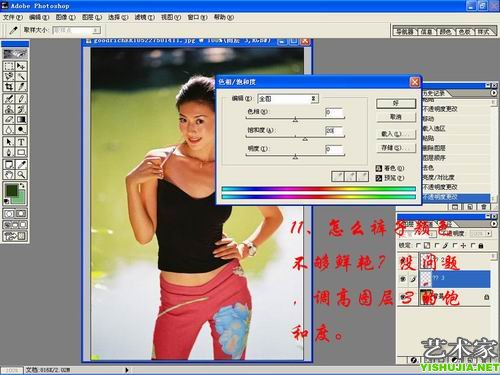This screenshot has width=500, height=375.
Task: Switch to the 导航器 palette tab
Action: [404, 32]
